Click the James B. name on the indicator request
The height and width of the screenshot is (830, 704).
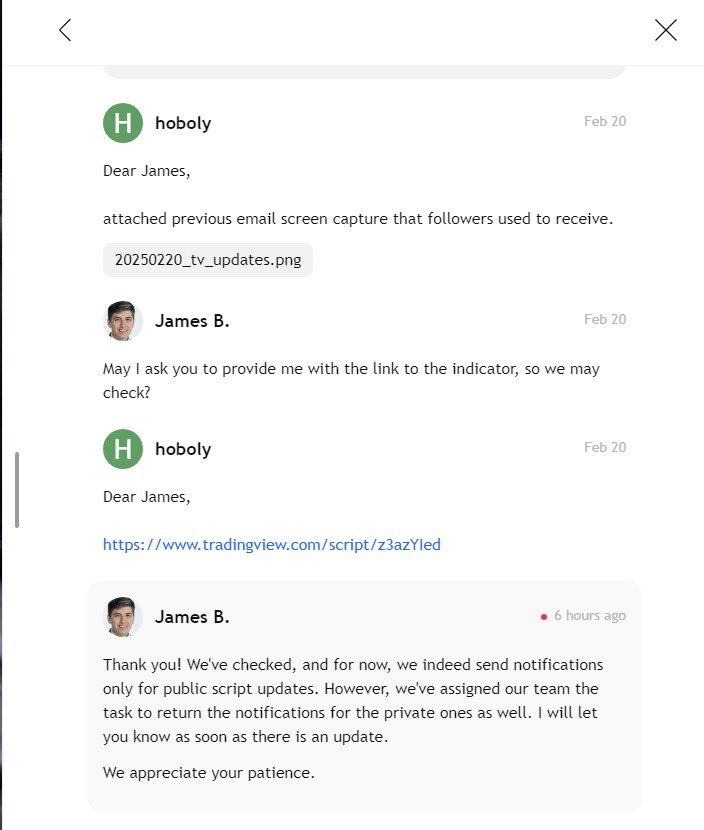click(x=192, y=321)
